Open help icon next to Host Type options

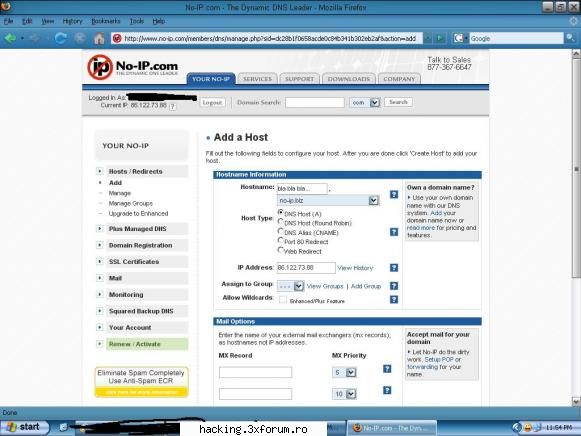394,232
